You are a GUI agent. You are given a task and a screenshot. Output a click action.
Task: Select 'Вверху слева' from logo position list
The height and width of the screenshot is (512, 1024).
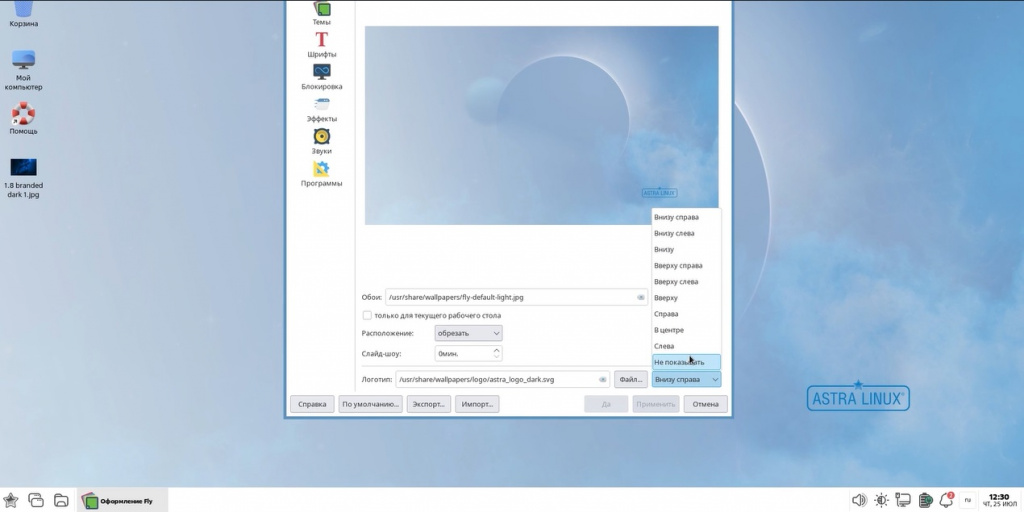[x=675, y=282]
